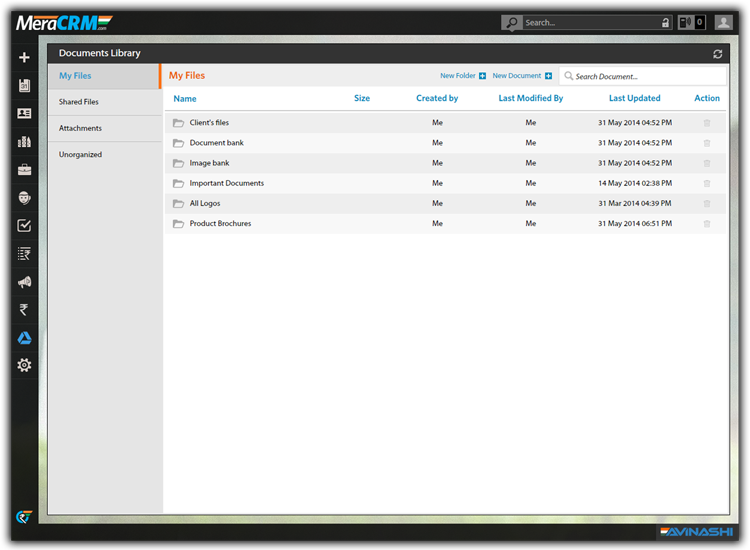
Task: Open the All Logos folder
Action: tap(205, 203)
